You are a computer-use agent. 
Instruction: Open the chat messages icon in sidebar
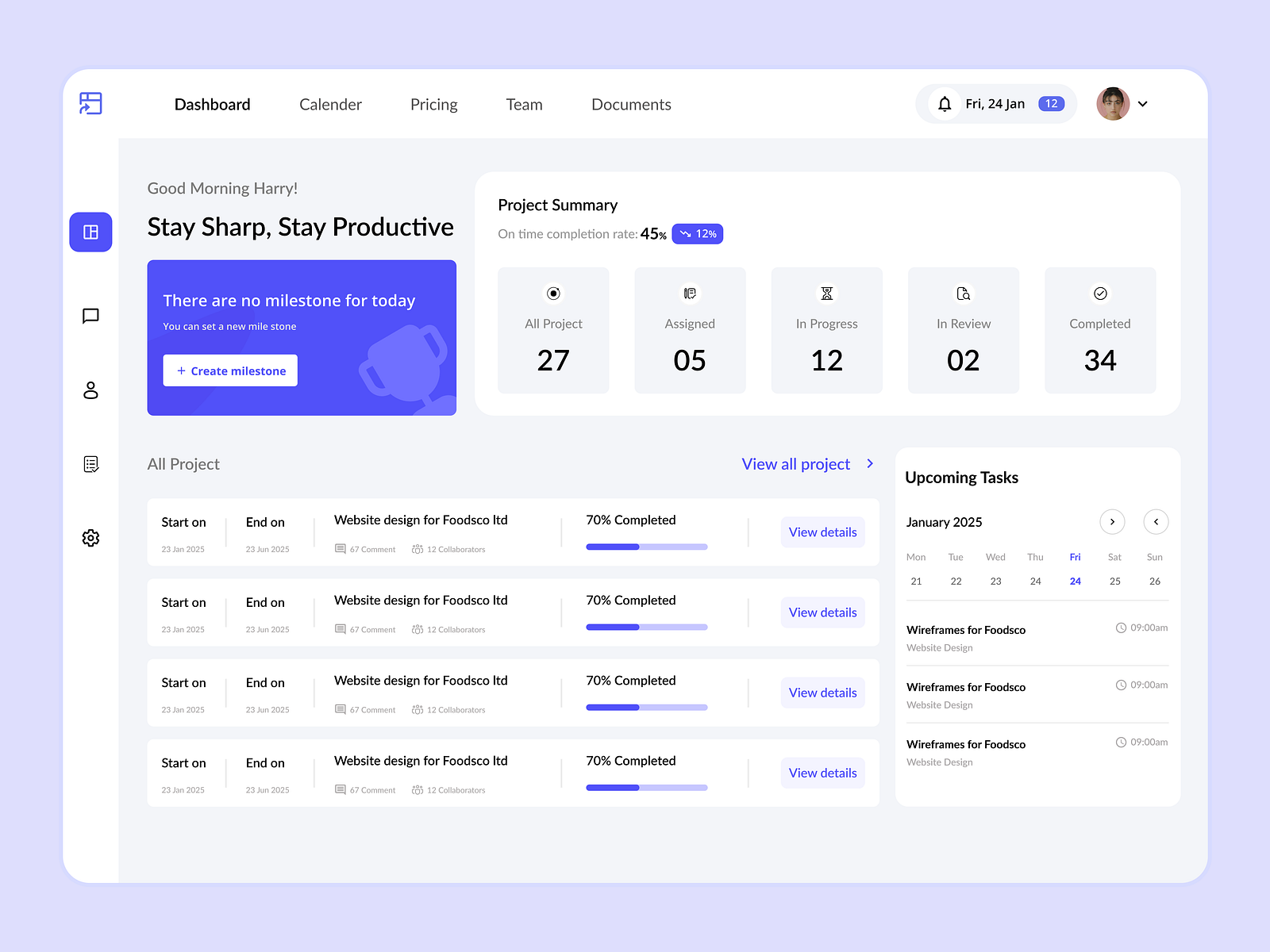pos(90,315)
